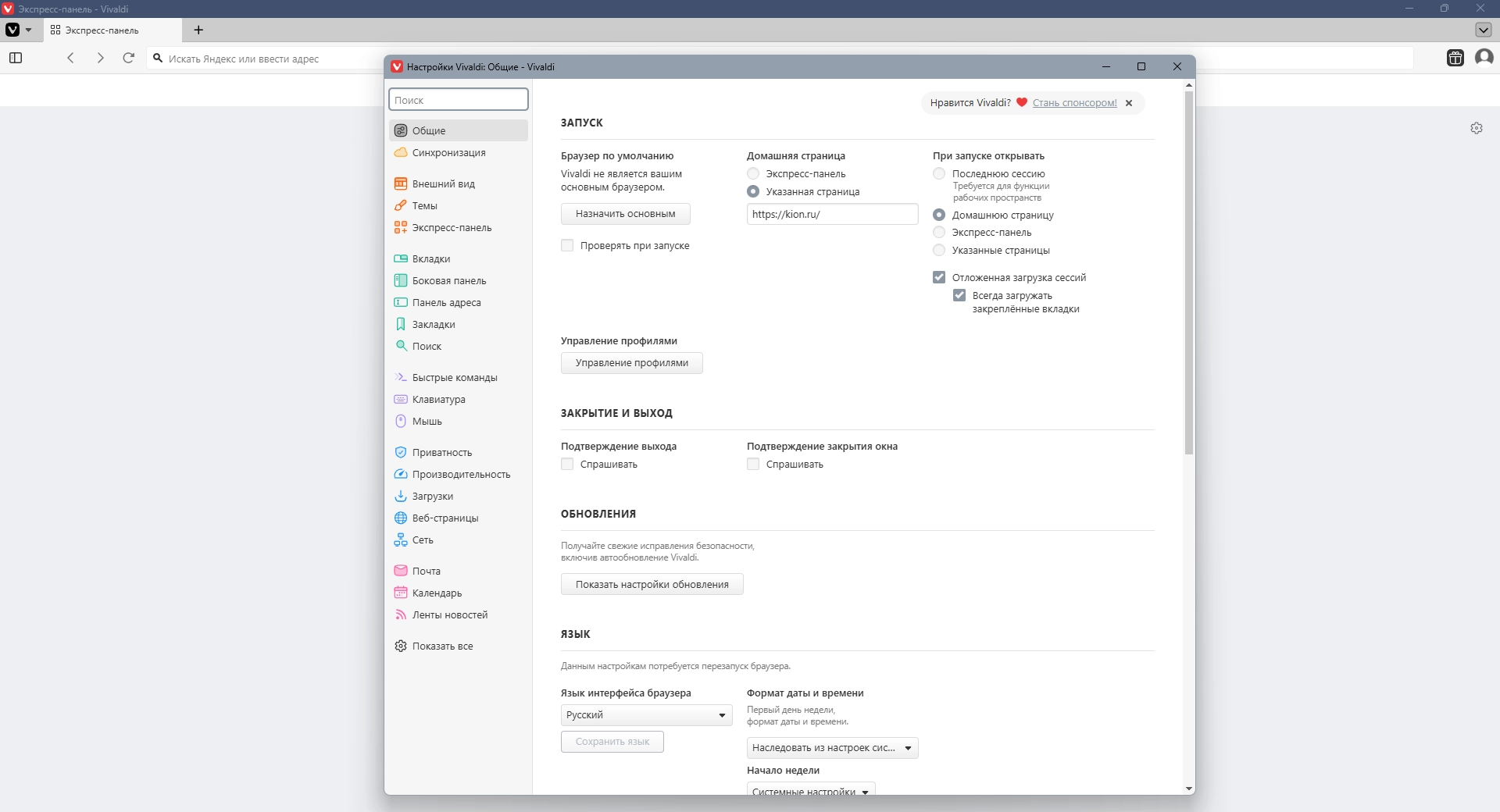Select Указанная страница homepage radio
Screen dimensions: 1500x812
point(753,191)
